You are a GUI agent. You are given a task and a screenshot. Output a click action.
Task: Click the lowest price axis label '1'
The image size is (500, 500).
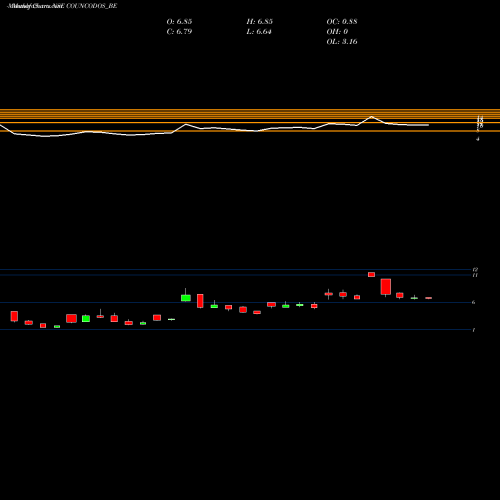click(474, 330)
